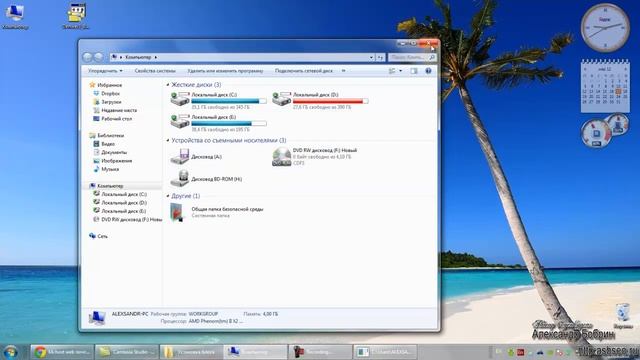The width and height of the screenshot is (640, 360).
Task: Click System properties toolbar button
Action: pos(155,71)
